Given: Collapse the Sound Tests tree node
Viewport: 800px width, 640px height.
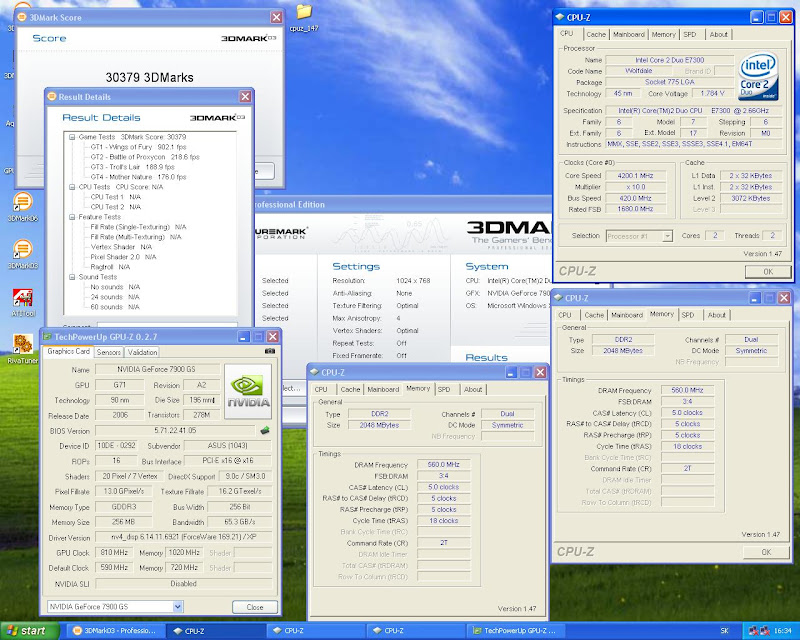Looking at the screenshot, I should (x=71, y=275).
